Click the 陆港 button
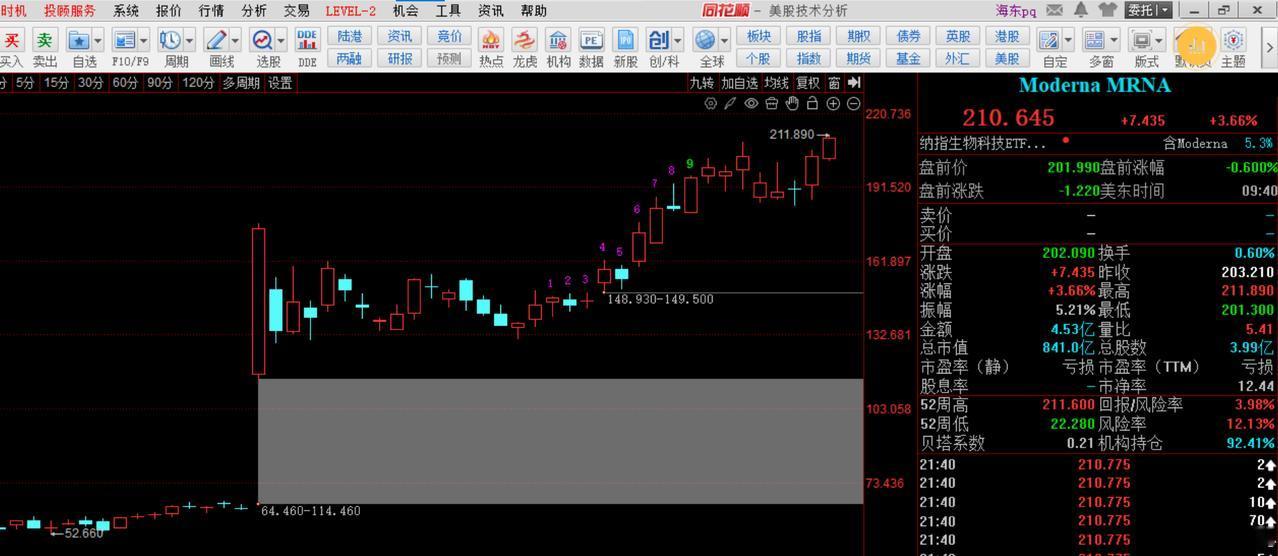1278x556 pixels. (349, 36)
